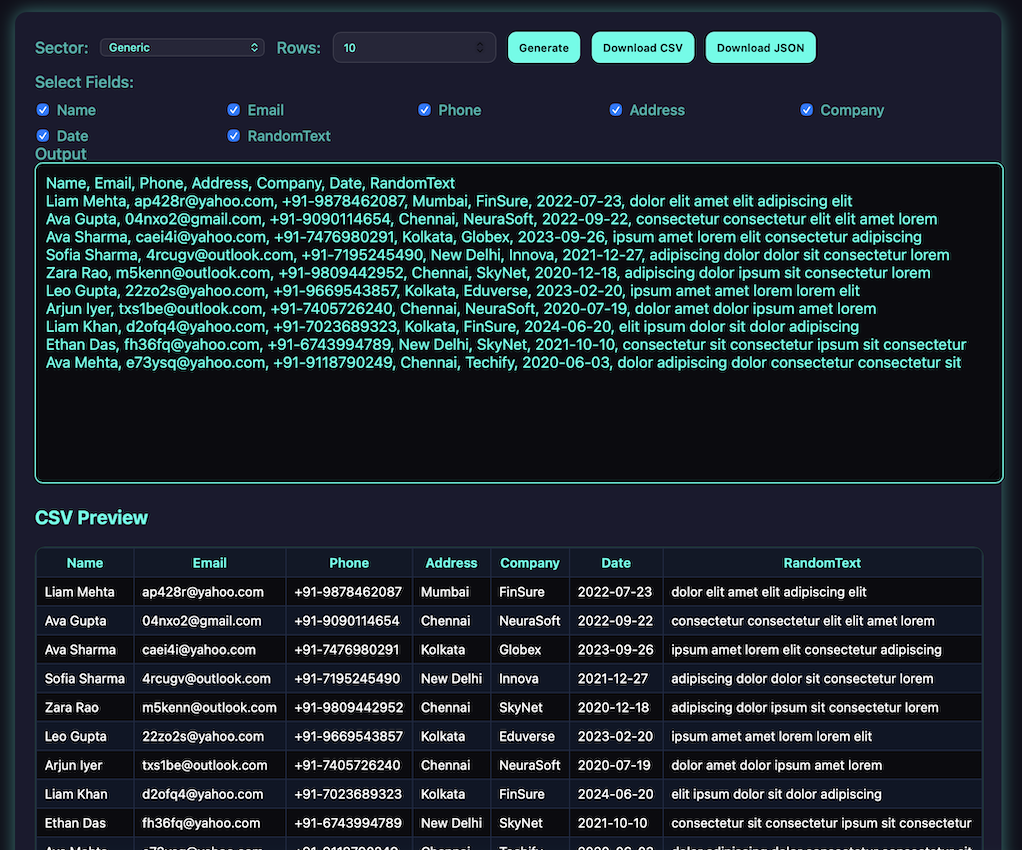Click the Rows stepper arrows

(480, 48)
